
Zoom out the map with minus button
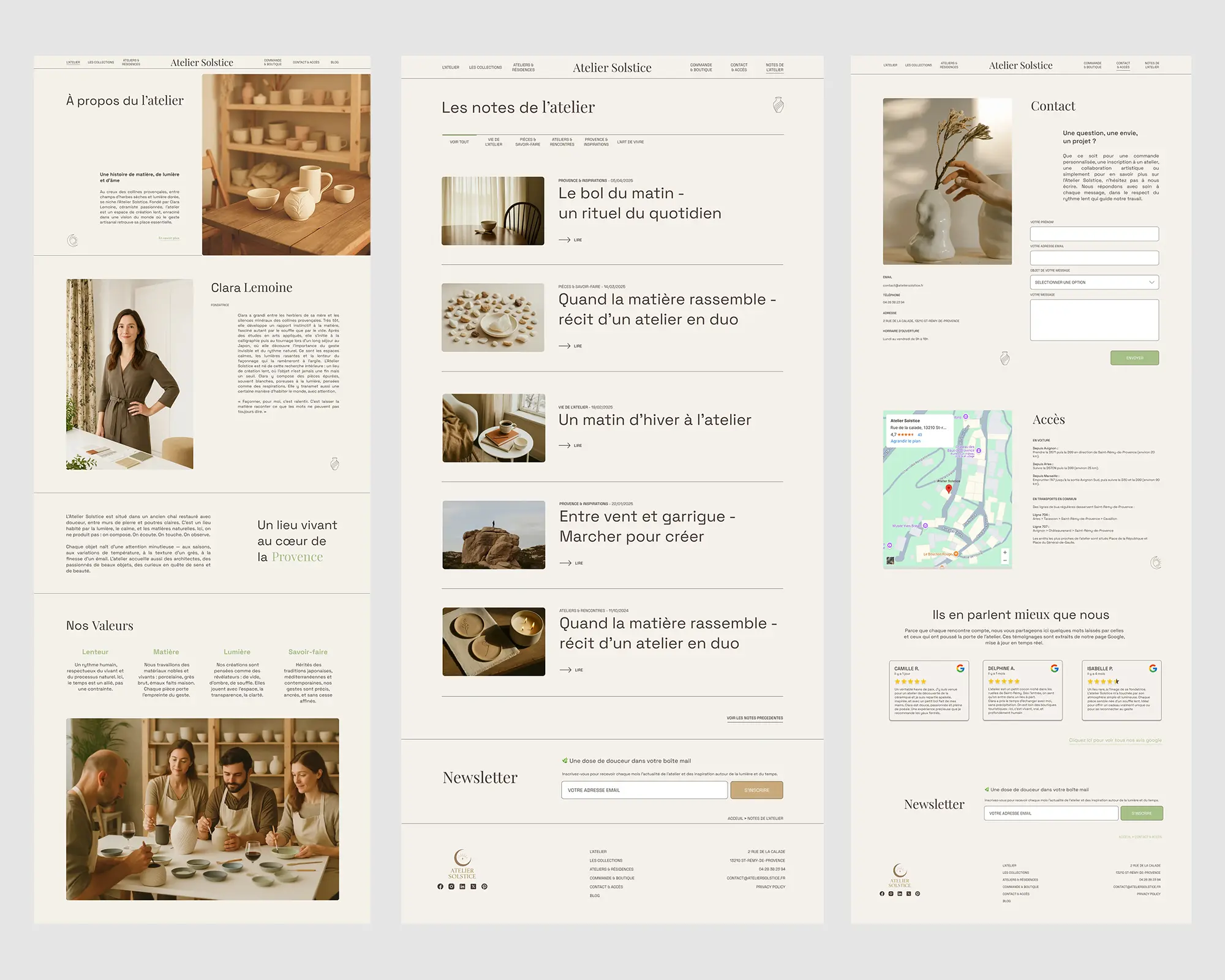pyautogui.click(x=1005, y=560)
